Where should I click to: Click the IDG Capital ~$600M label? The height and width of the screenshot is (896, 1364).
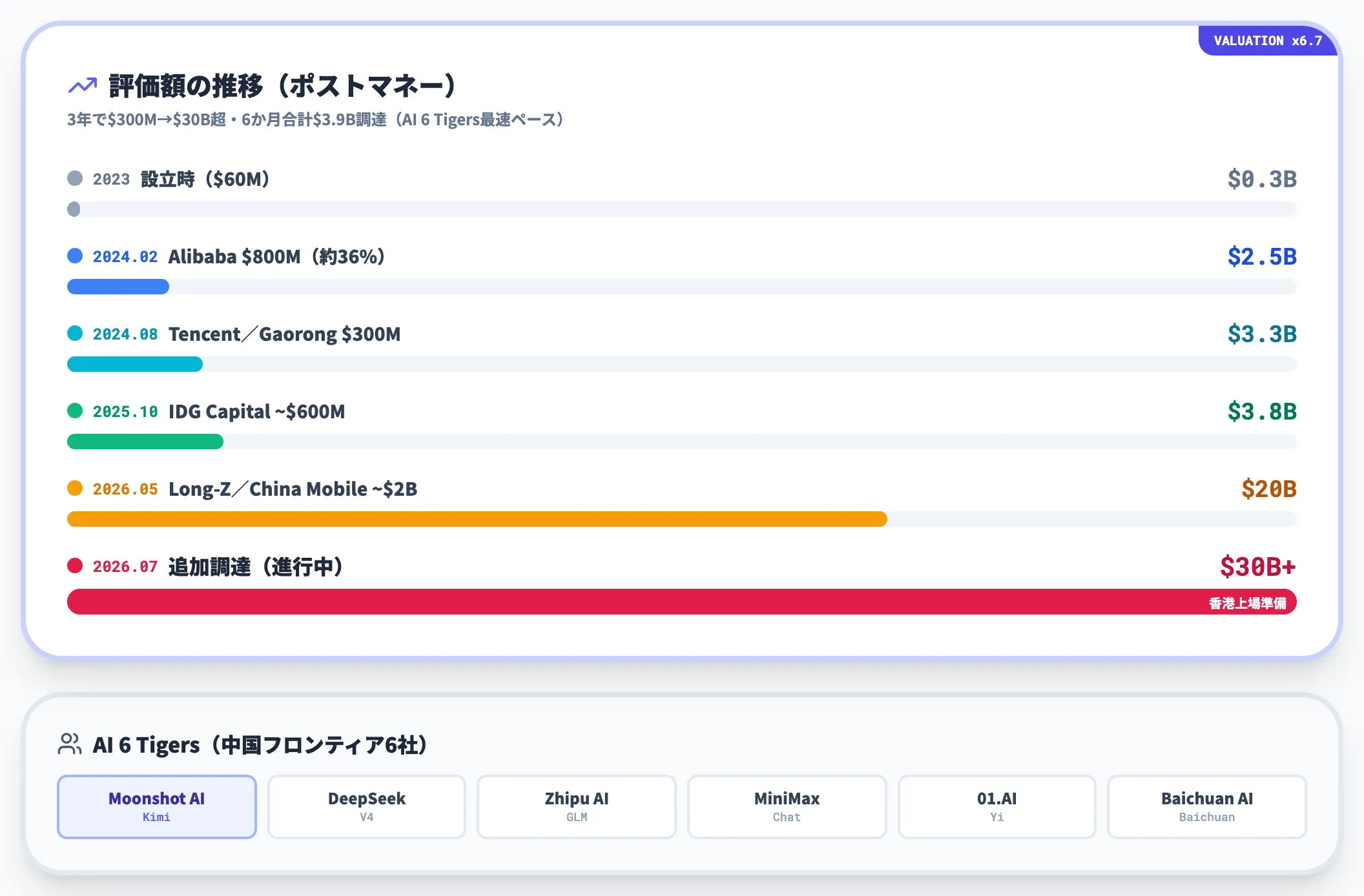click(257, 411)
